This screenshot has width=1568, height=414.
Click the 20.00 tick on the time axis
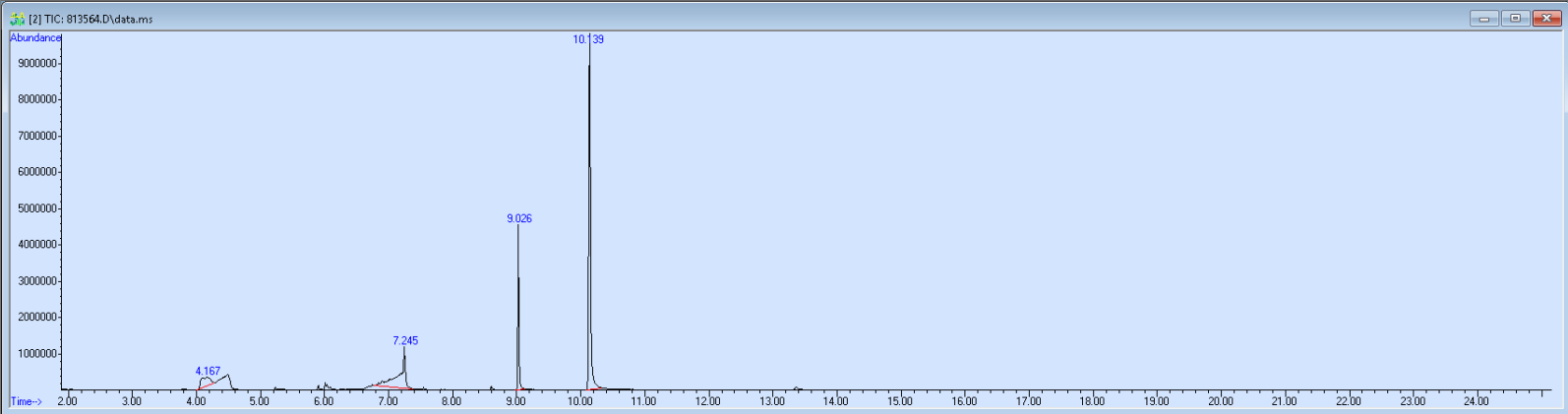coord(1220,401)
